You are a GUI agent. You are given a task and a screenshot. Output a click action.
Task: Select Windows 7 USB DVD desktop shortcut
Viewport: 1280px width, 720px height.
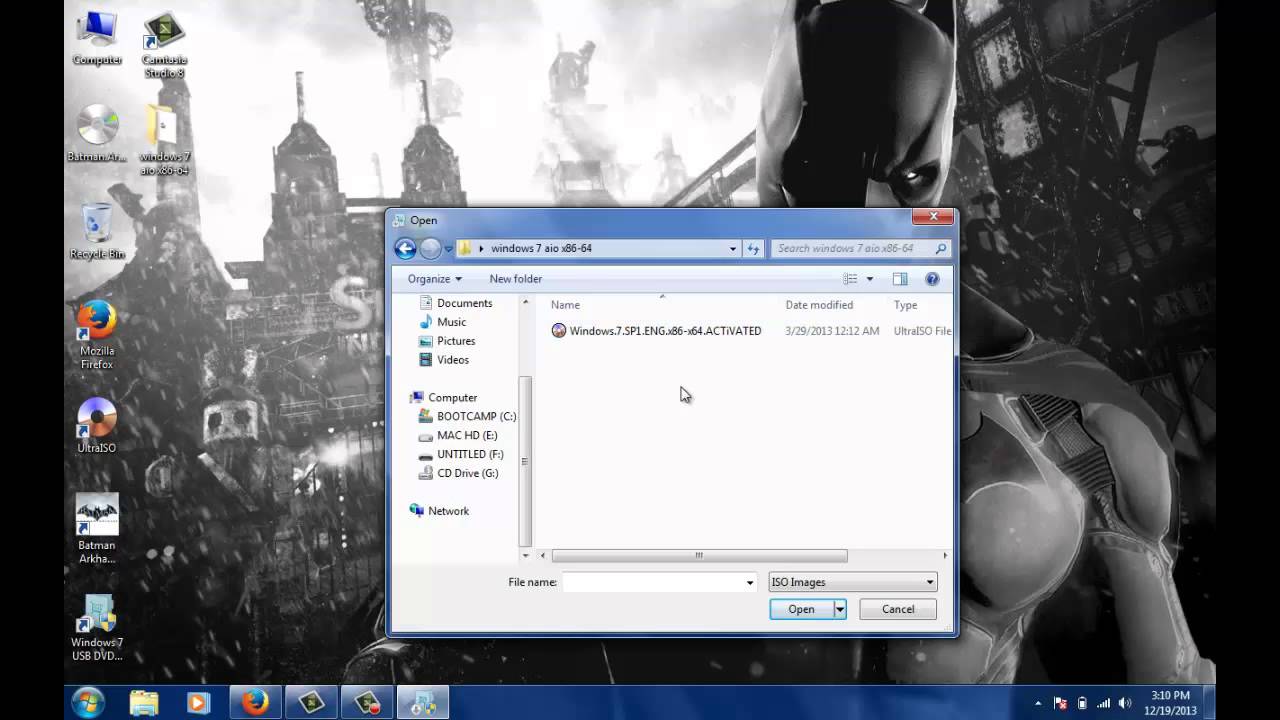97,628
